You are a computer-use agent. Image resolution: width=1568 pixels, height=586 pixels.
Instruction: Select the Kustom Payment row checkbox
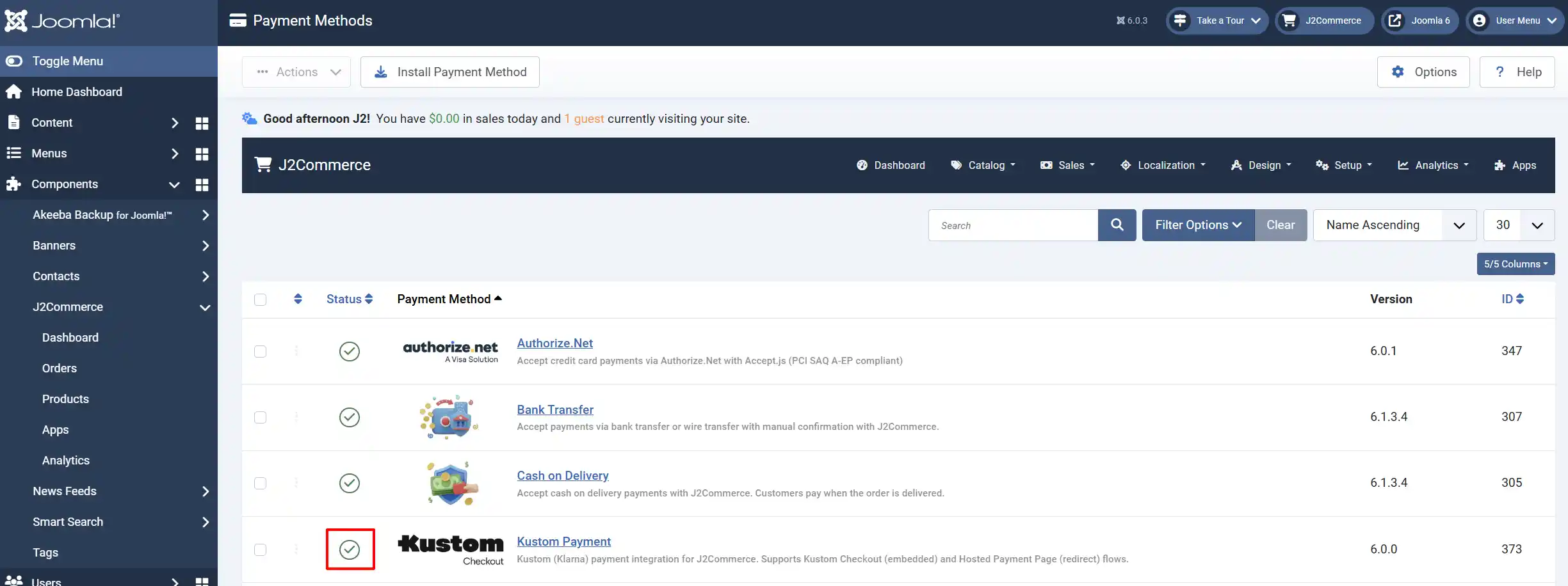(260, 550)
